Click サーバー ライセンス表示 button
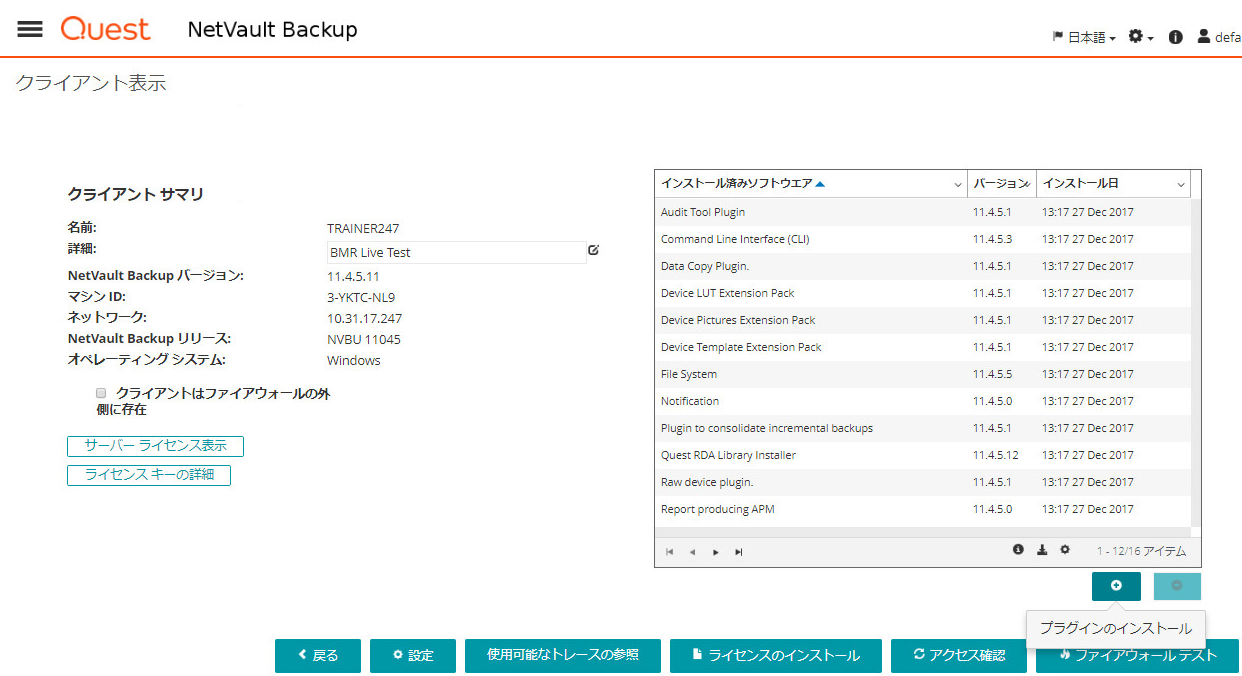 (x=155, y=446)
